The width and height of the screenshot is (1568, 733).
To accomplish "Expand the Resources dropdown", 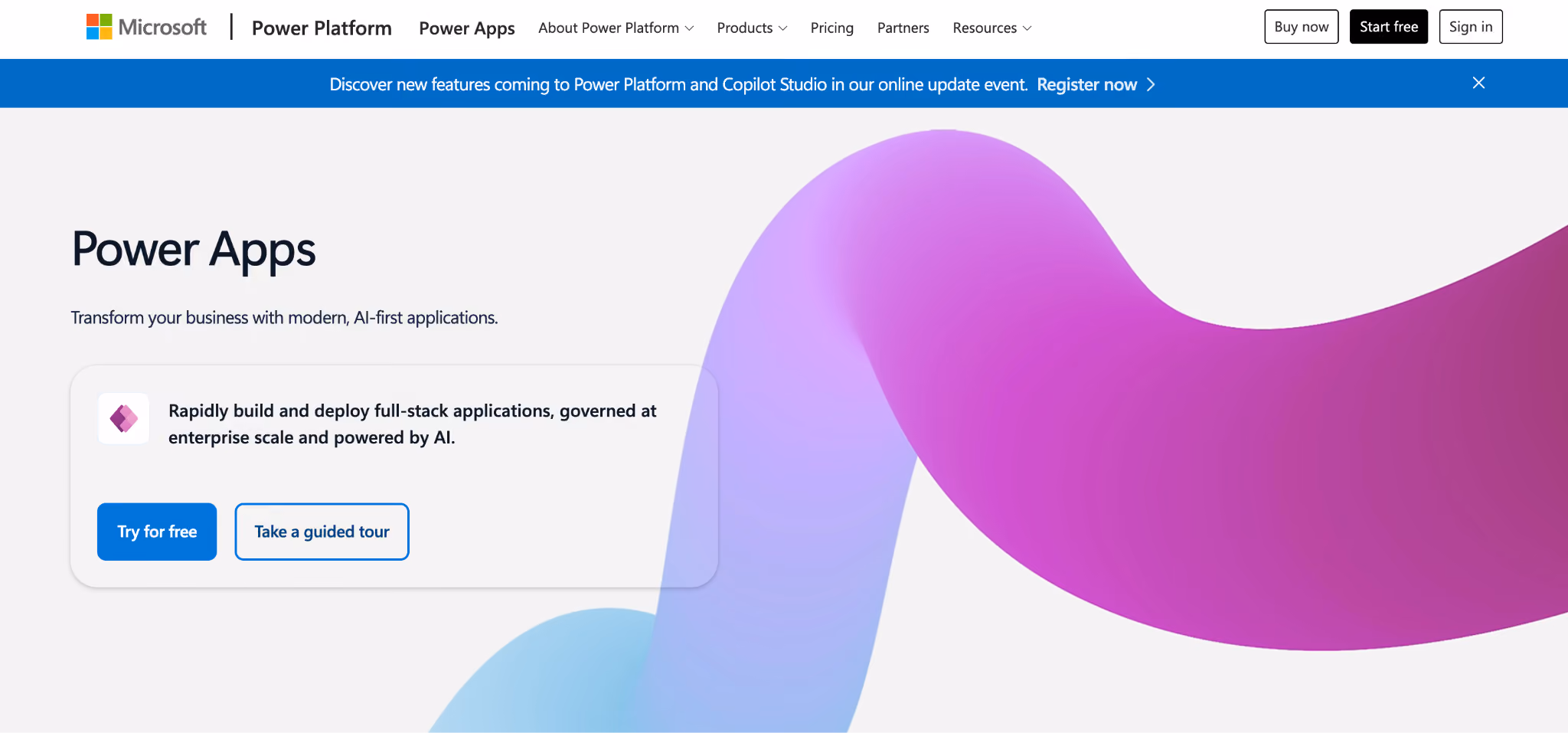I will 992,28.
